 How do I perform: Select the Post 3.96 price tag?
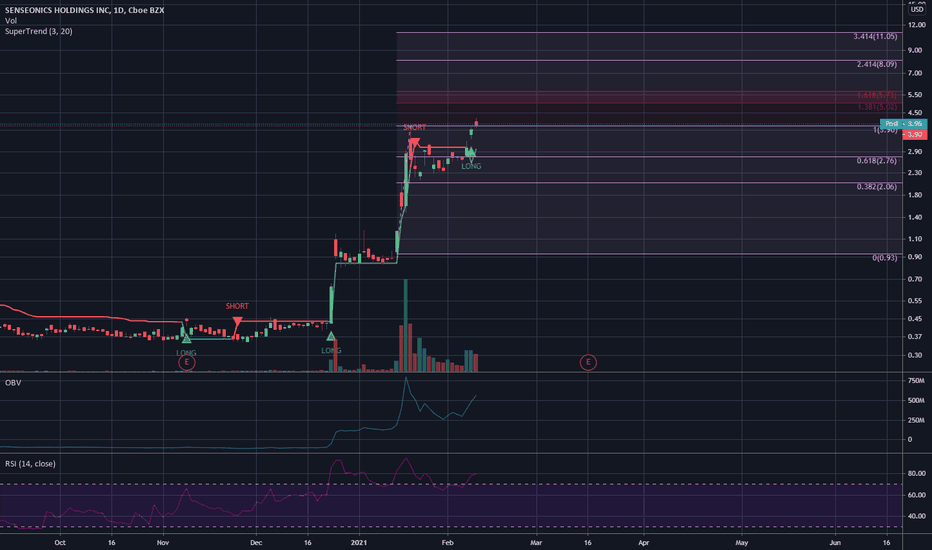pyautogui.click(x=903, y=124)
